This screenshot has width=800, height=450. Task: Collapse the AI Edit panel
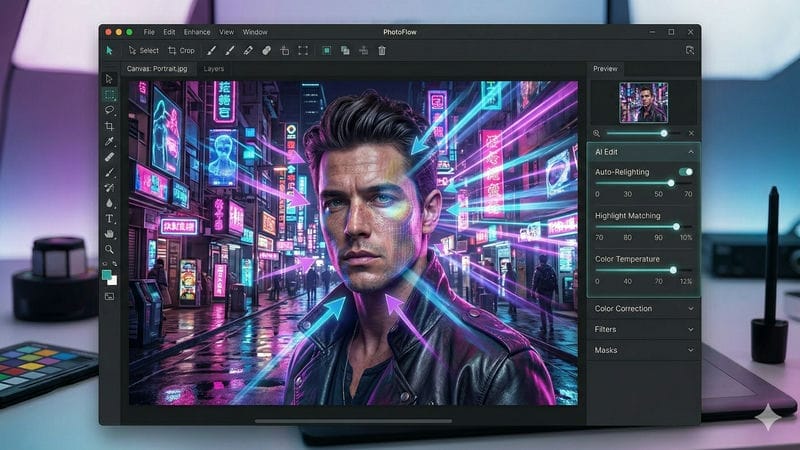690,151
